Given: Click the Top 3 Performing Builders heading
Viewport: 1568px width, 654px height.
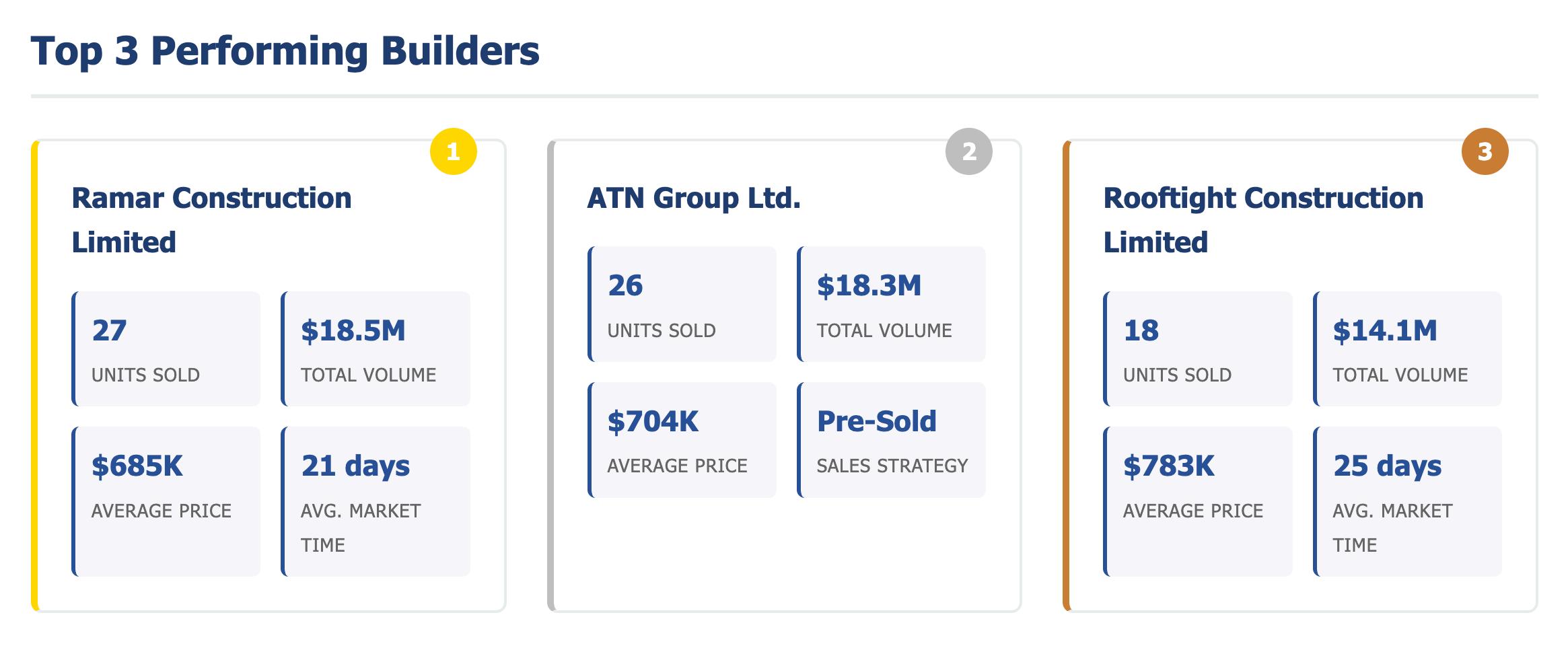Looking at the screenshot, I should click(285, 51).
